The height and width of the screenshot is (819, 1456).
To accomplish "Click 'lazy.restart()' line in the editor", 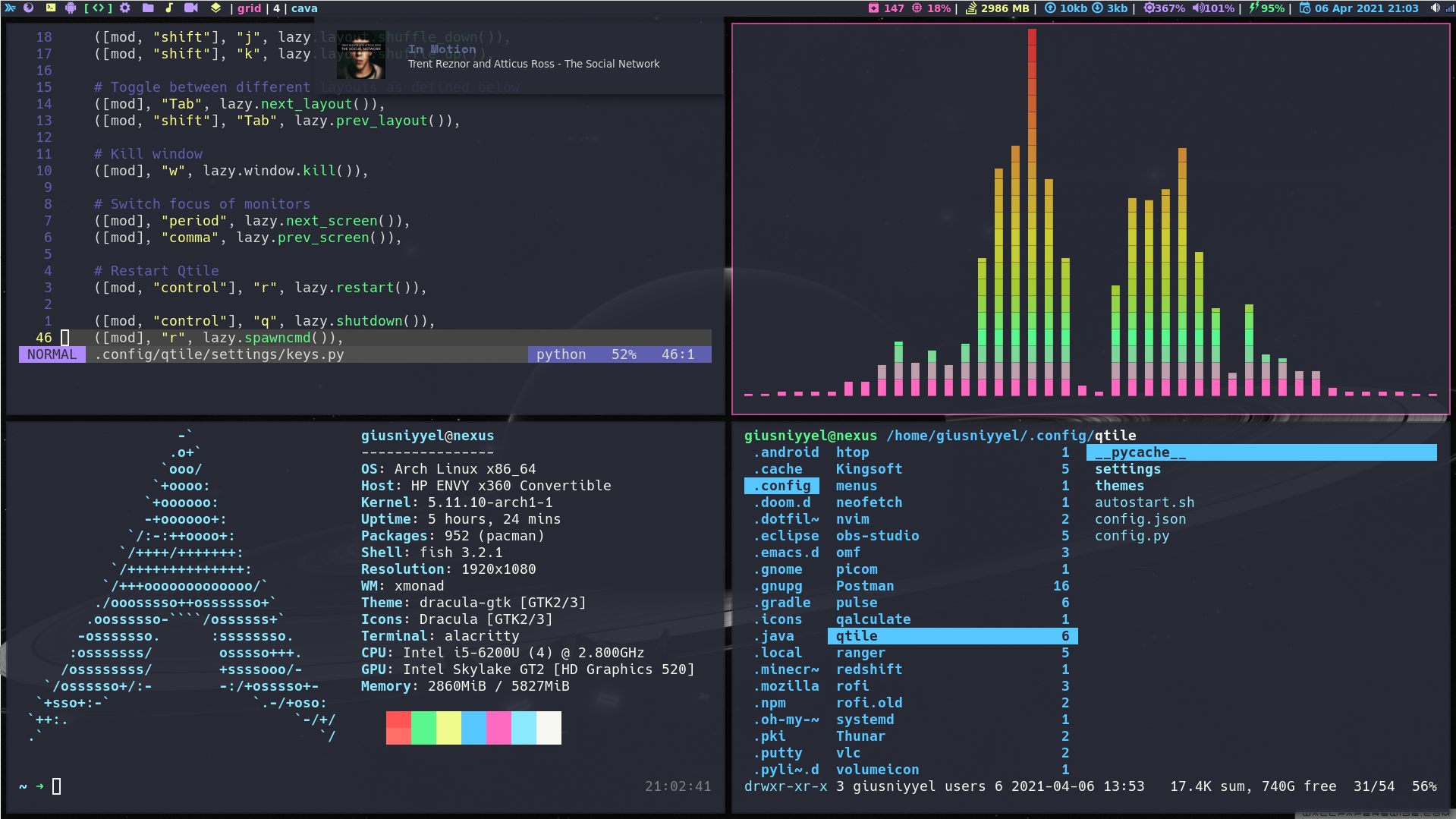I will pyautogui.click(x=260, y=288).
